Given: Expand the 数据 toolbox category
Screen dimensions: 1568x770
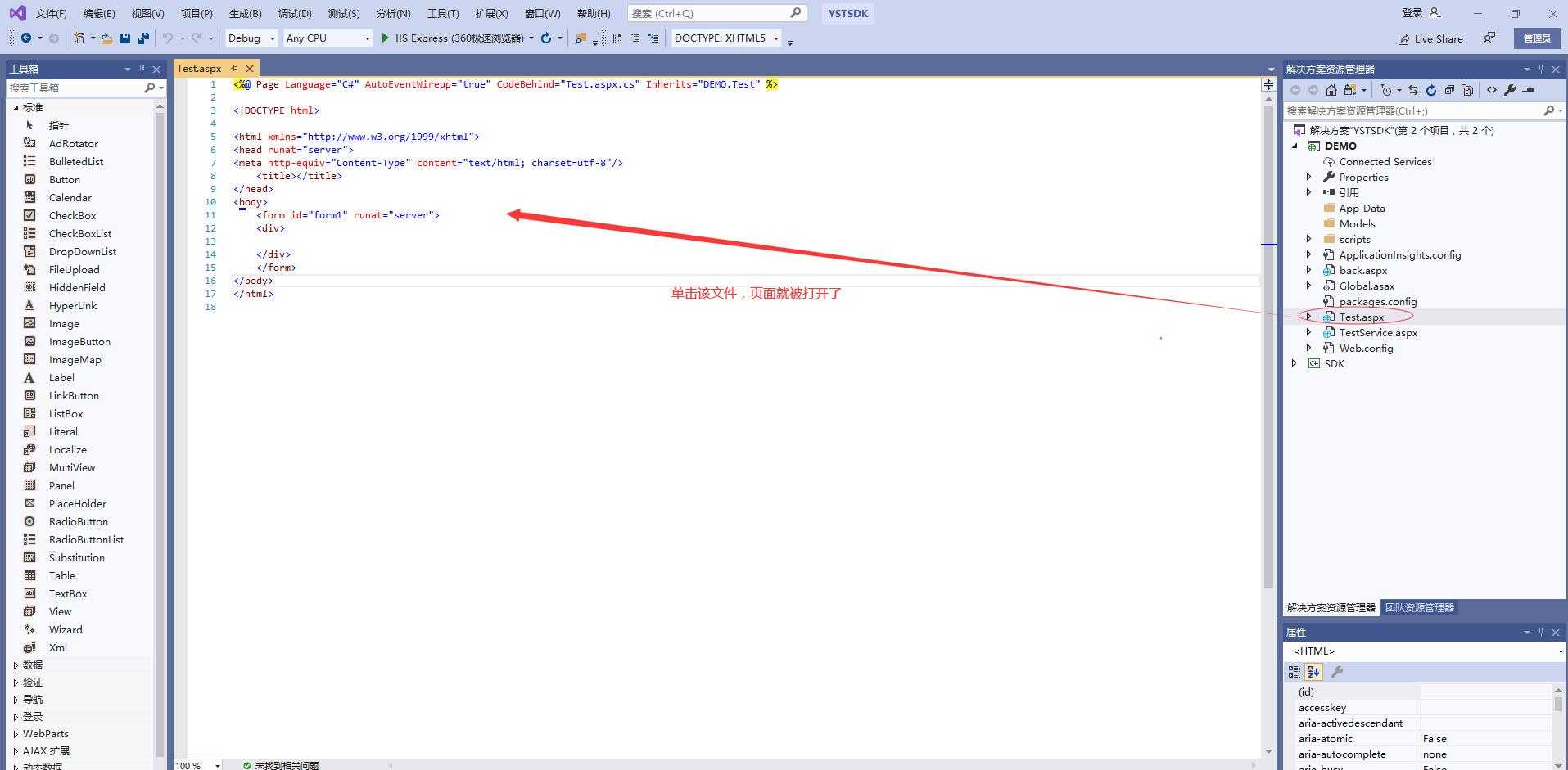Looking at the screenshot, I should pyautogui.click(x=16, y=665).
